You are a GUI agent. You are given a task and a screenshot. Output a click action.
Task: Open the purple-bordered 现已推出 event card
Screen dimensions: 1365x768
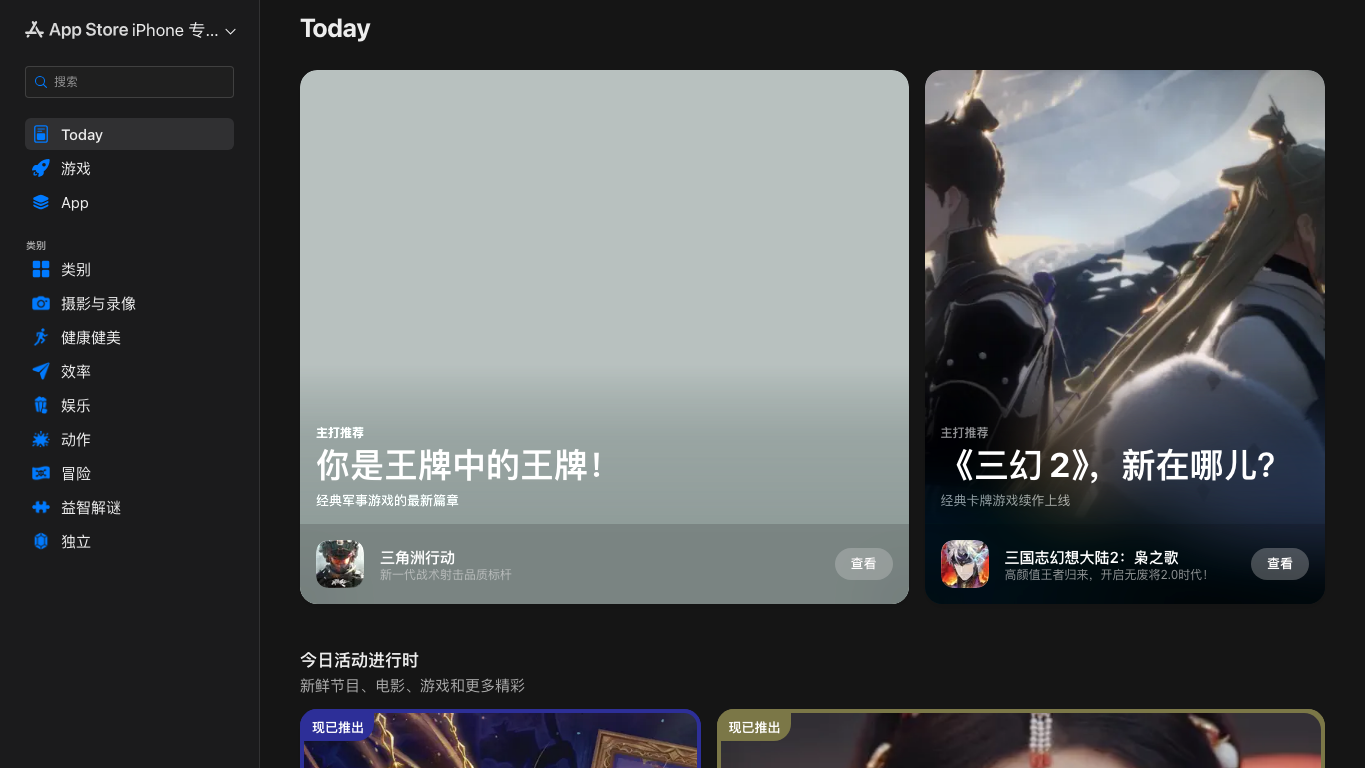point(500,739)
